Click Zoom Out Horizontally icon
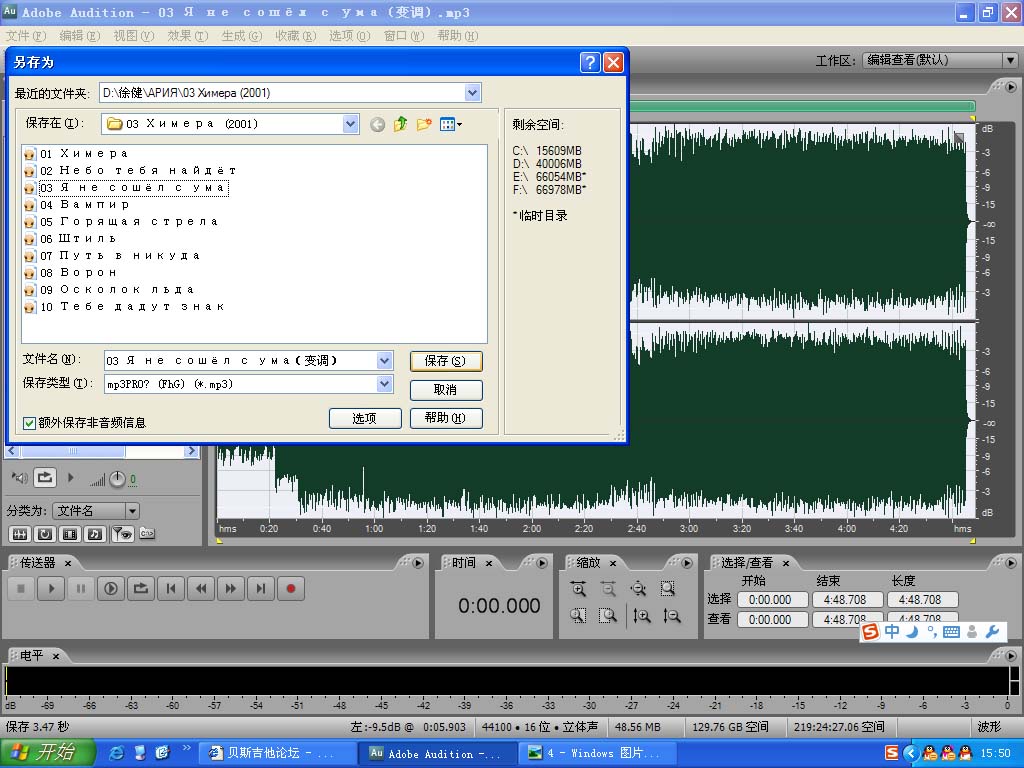The width and height of the screenshot is (1024, 768). (x=608, y=589)
